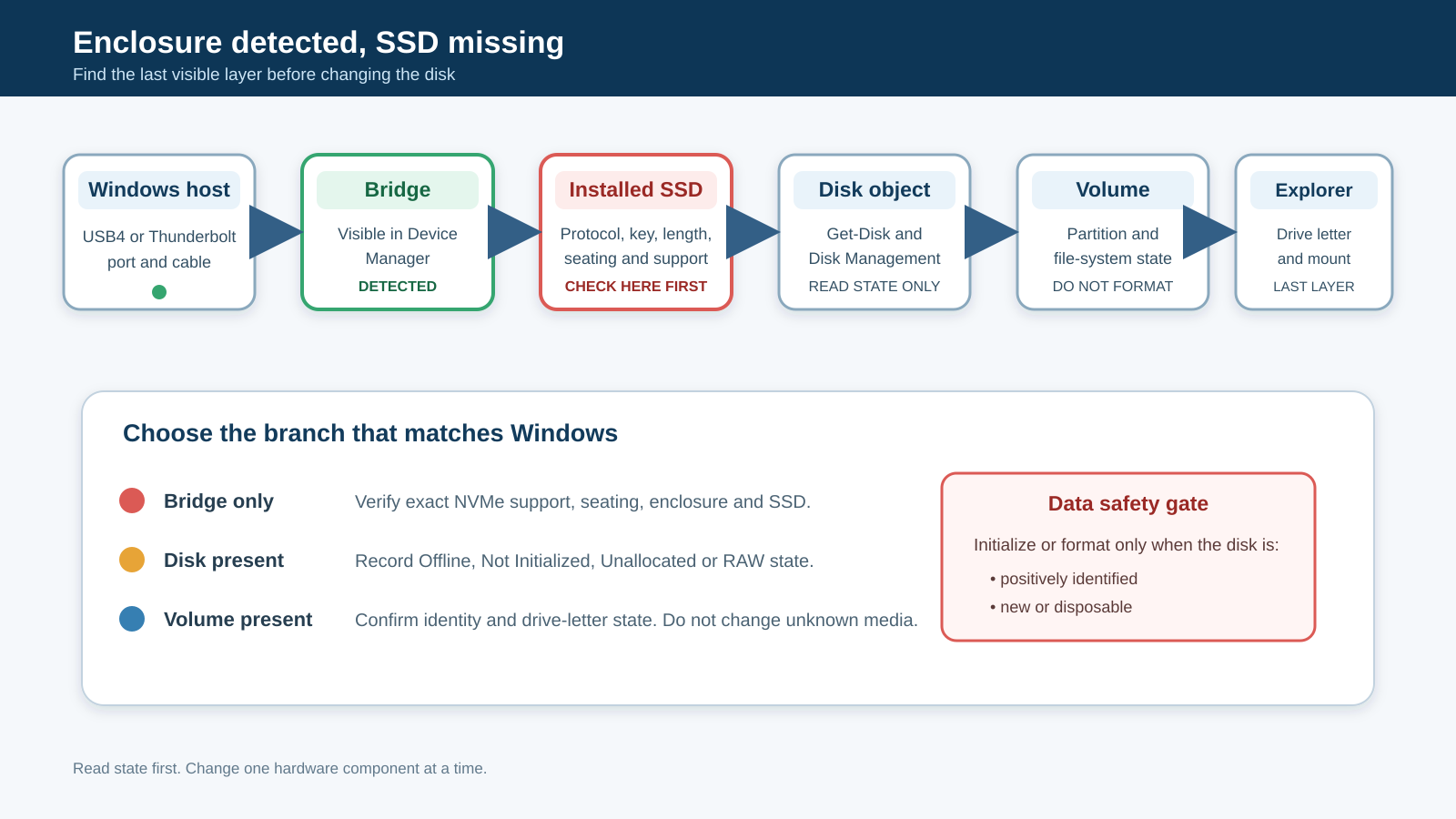The width and height of the screenshot is (1456, 819).
Task: Click the Windows host heading
Action: [x=159, y=190]
